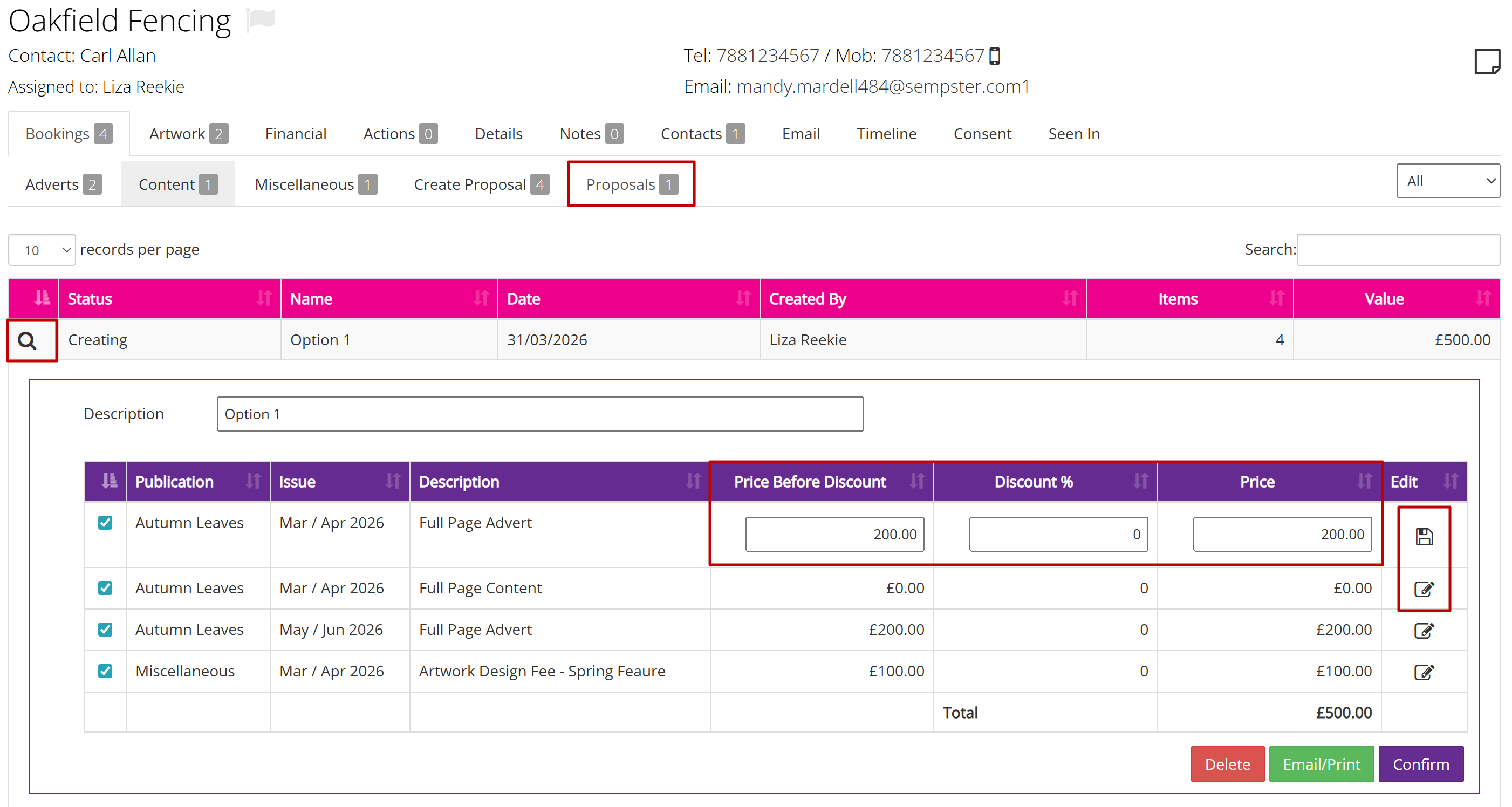Click the Tel number link

click(x=767, y=56)
